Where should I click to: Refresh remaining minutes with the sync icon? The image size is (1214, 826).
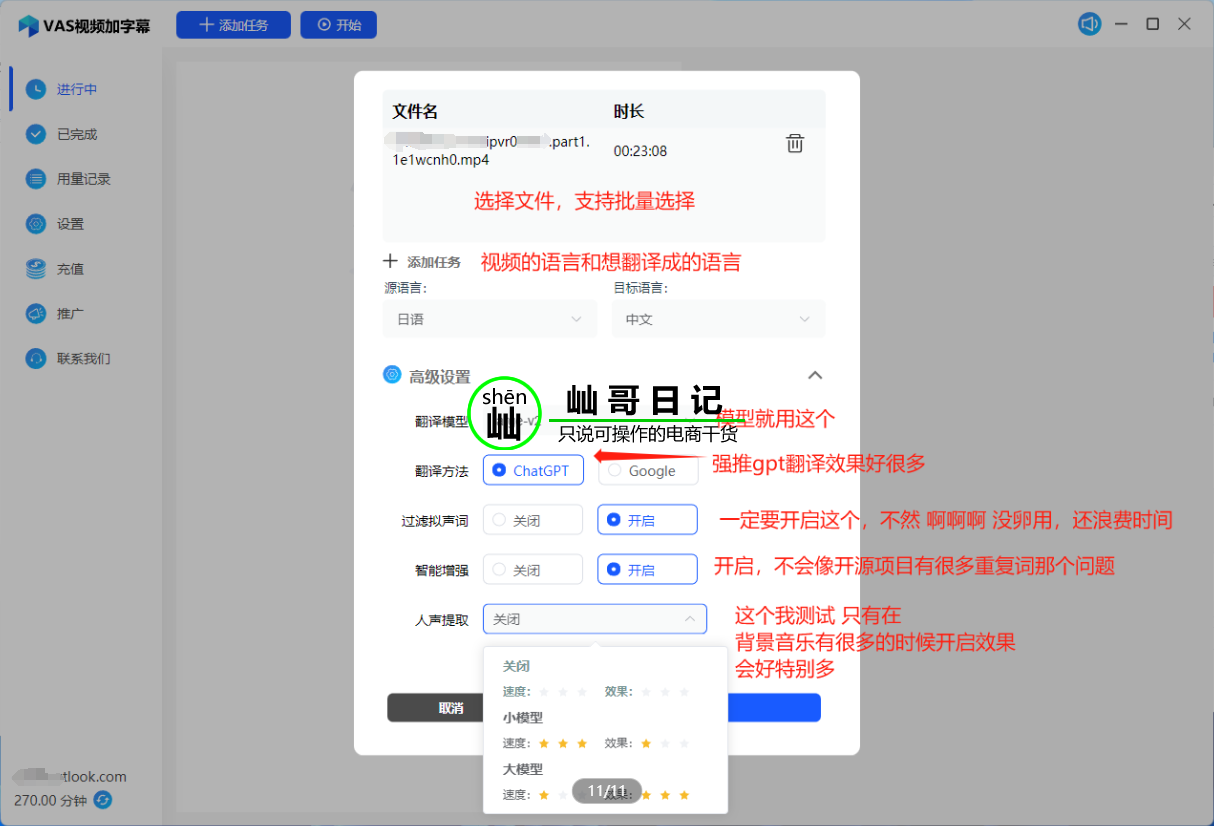[103, 800]
